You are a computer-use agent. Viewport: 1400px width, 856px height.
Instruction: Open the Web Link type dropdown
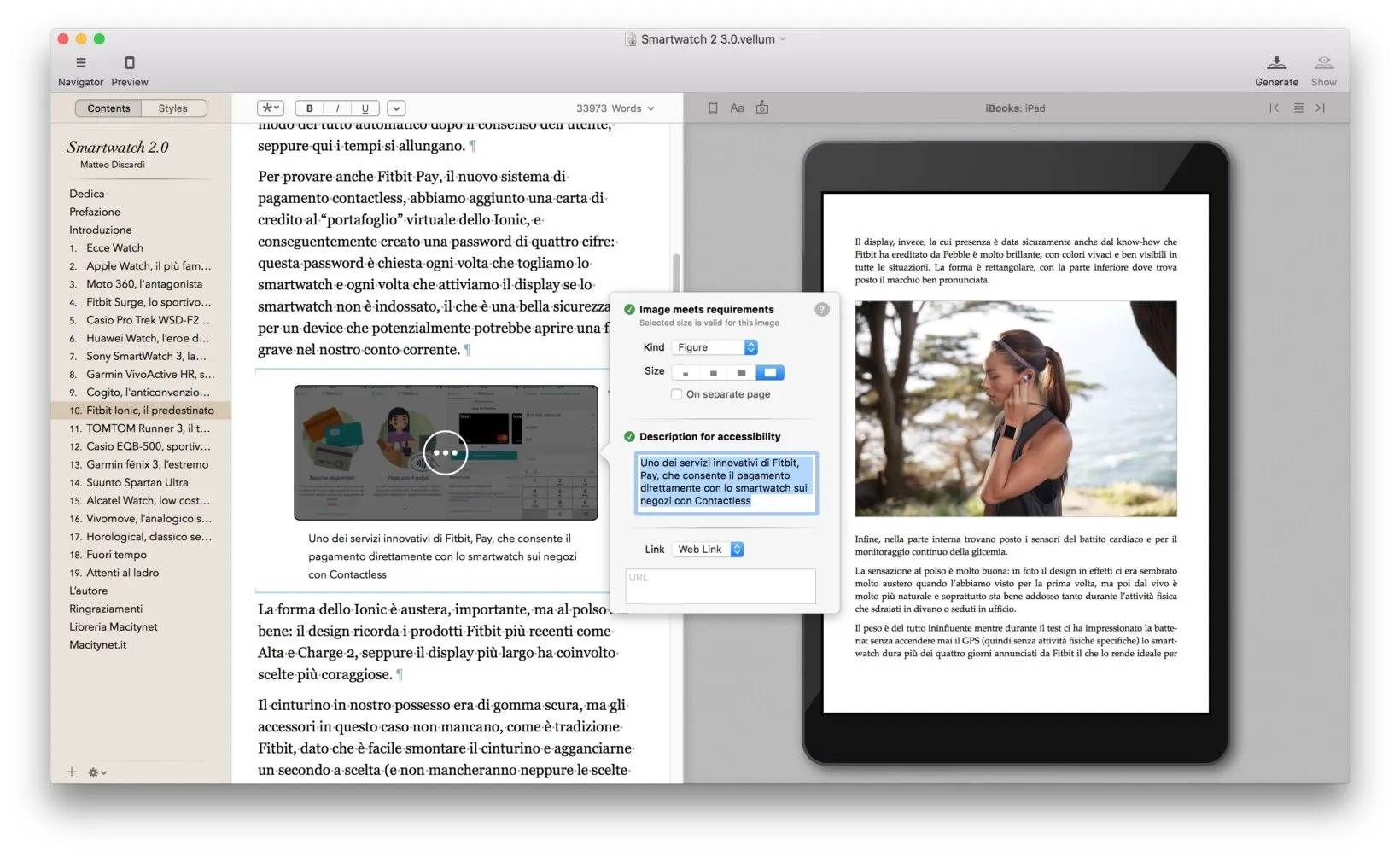pos(707,549)
